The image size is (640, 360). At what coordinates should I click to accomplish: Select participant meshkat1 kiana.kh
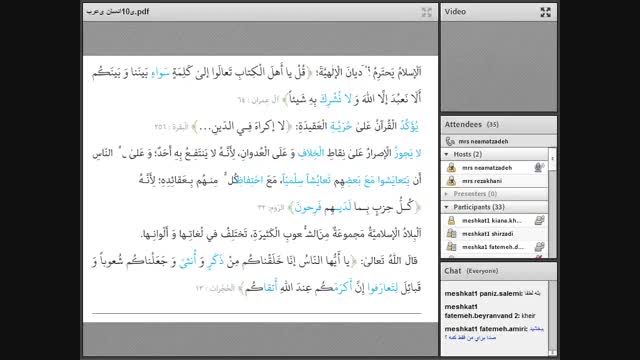pyautogui.click(x=495, y=220)
